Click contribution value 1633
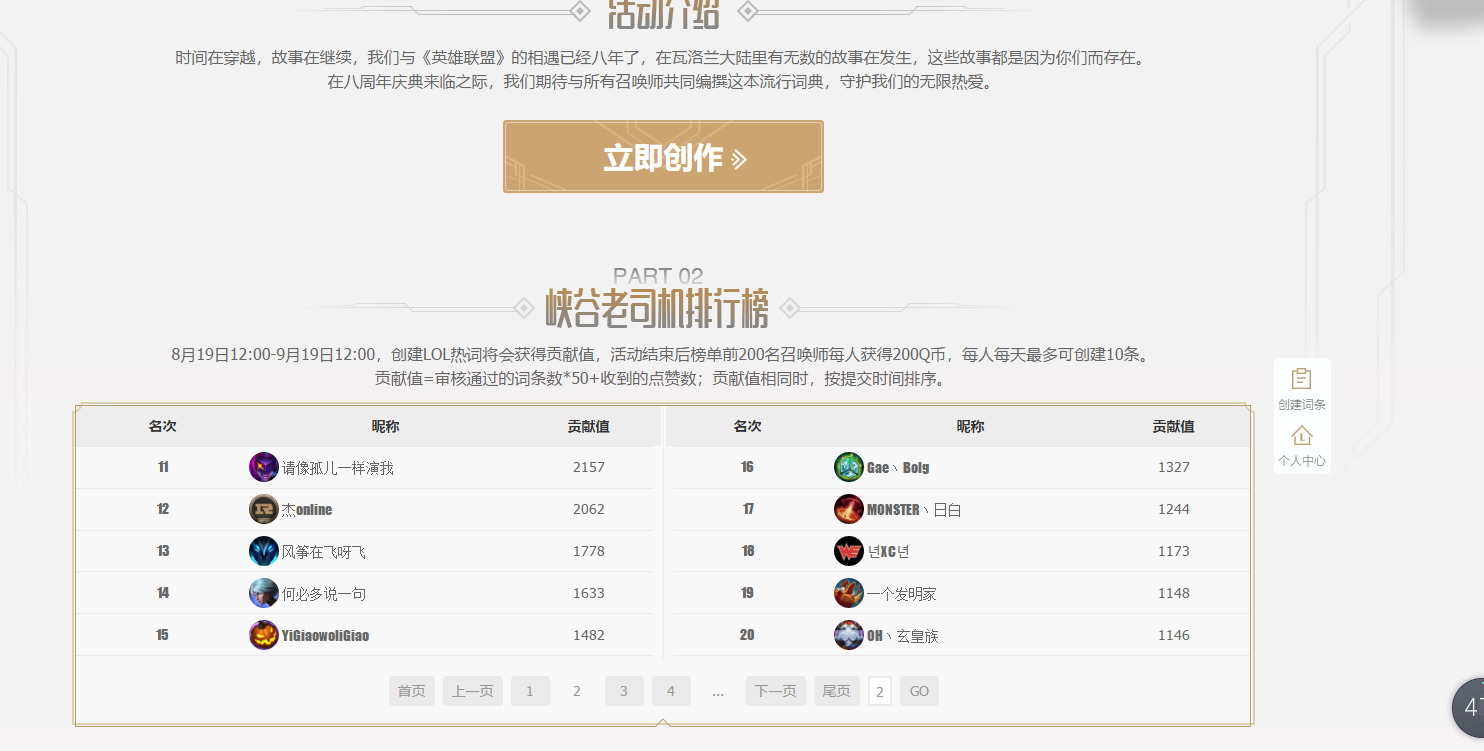This screenshot has height=751, width=1484. coord(589,593)
